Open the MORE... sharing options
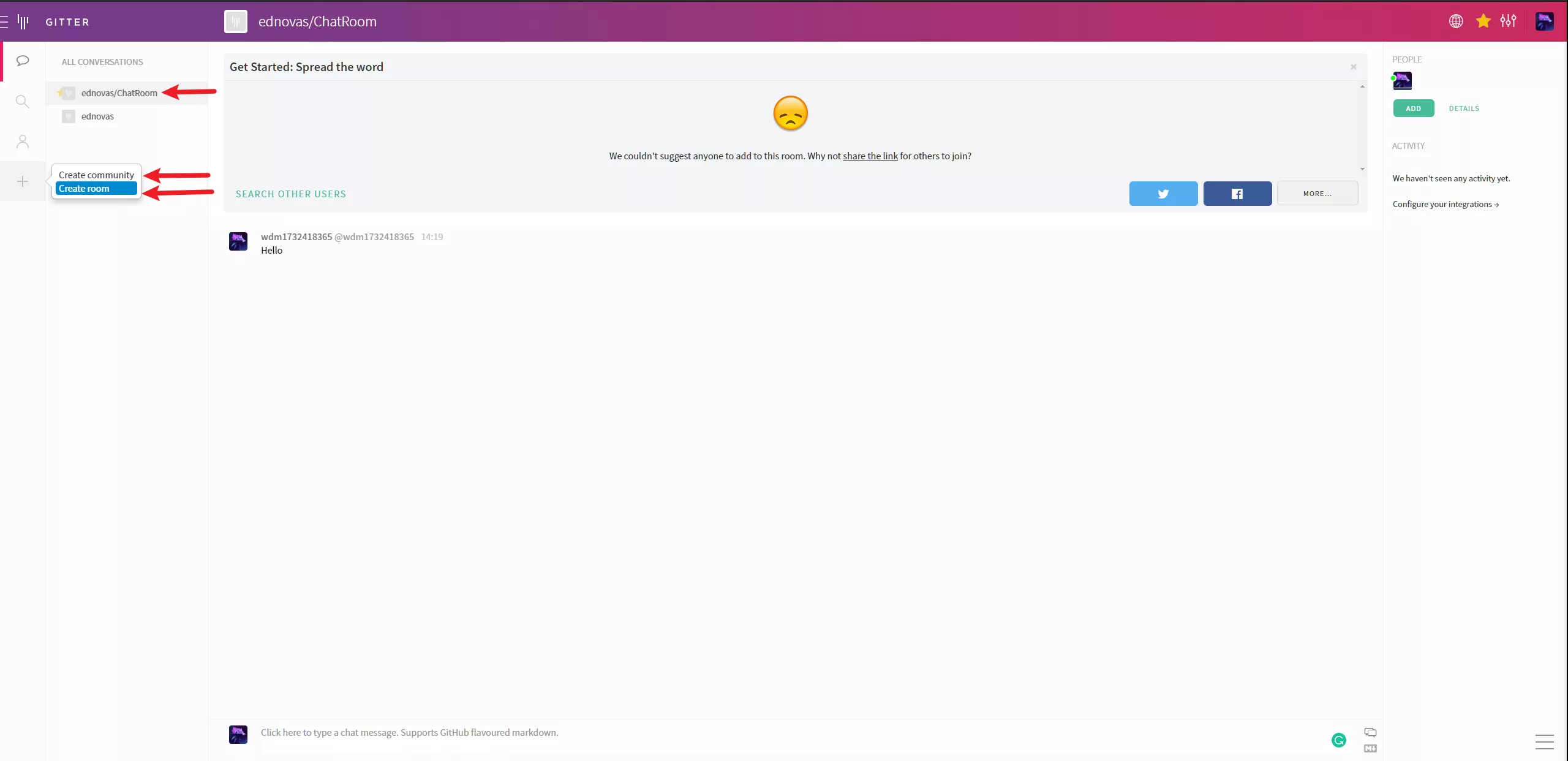The image size is (1568, 761). [1317, 194]
